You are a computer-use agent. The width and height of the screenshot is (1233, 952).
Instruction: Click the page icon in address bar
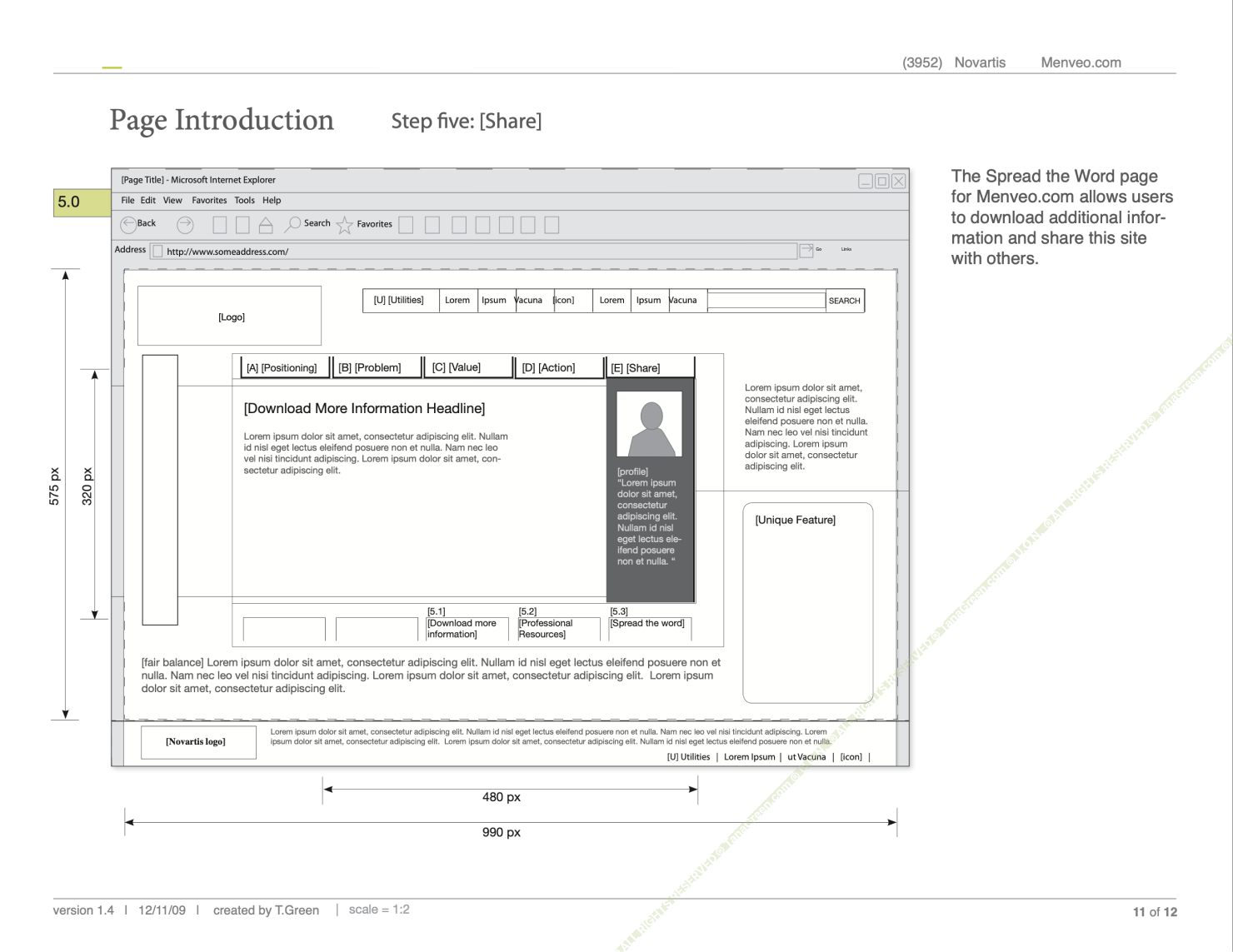(x=157, y=251)
